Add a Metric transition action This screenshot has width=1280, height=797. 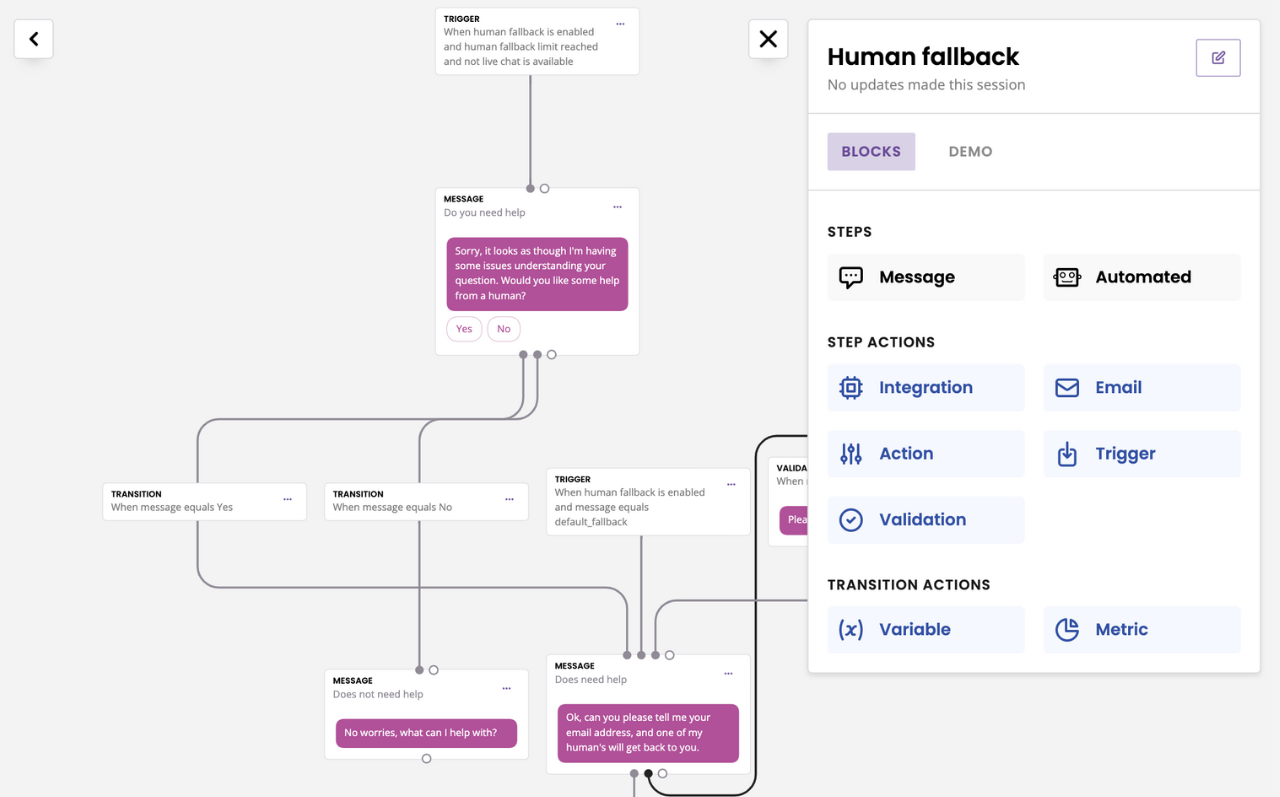pyautogui.click(x=1141, y=629)
